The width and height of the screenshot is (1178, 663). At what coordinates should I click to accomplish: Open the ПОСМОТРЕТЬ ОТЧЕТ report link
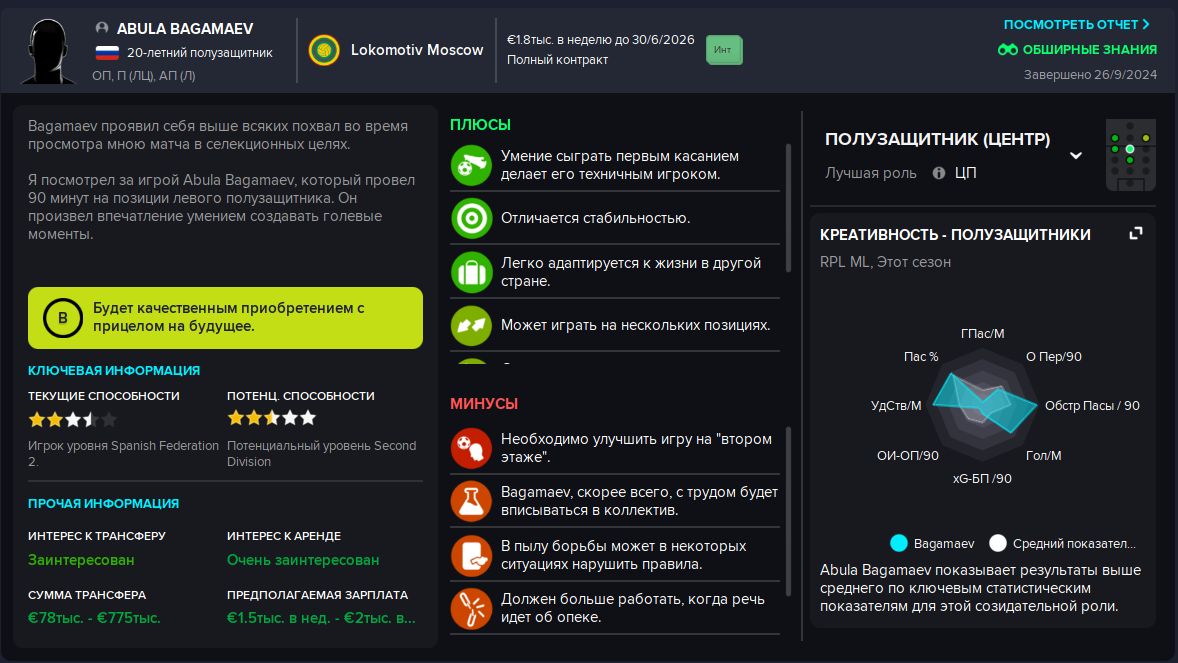point(1076,24)
